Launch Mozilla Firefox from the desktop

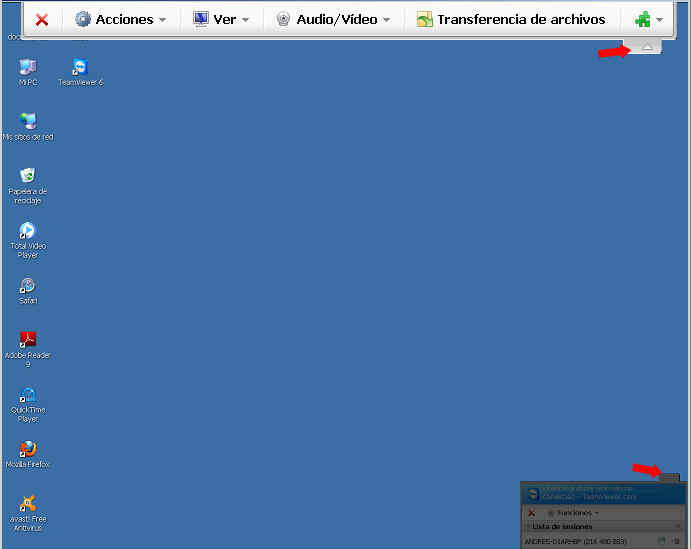tap(28, 449)
